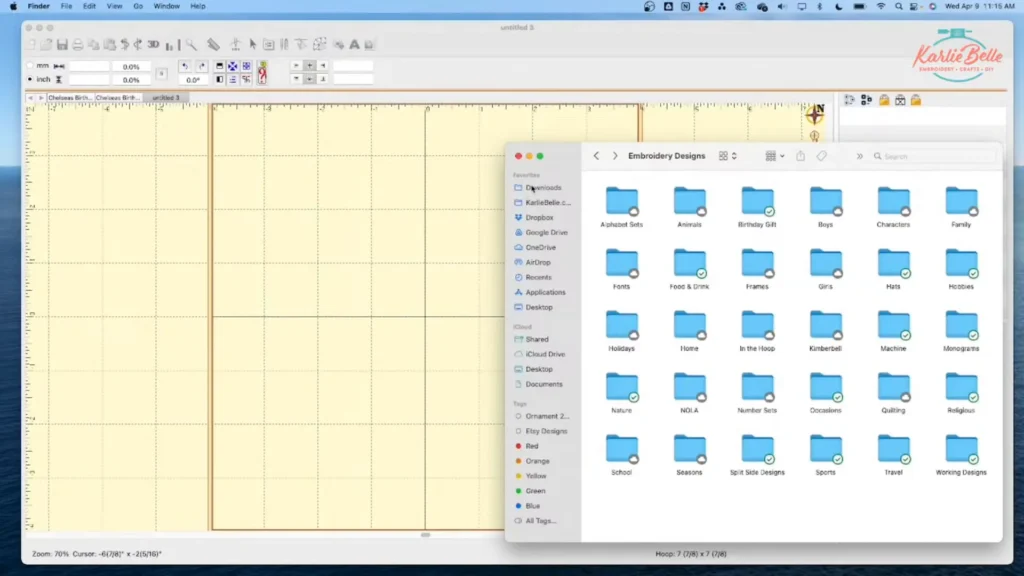This screenshot has height=576, width=1024.
Task: Open the View menu
Action: point(114,7)
